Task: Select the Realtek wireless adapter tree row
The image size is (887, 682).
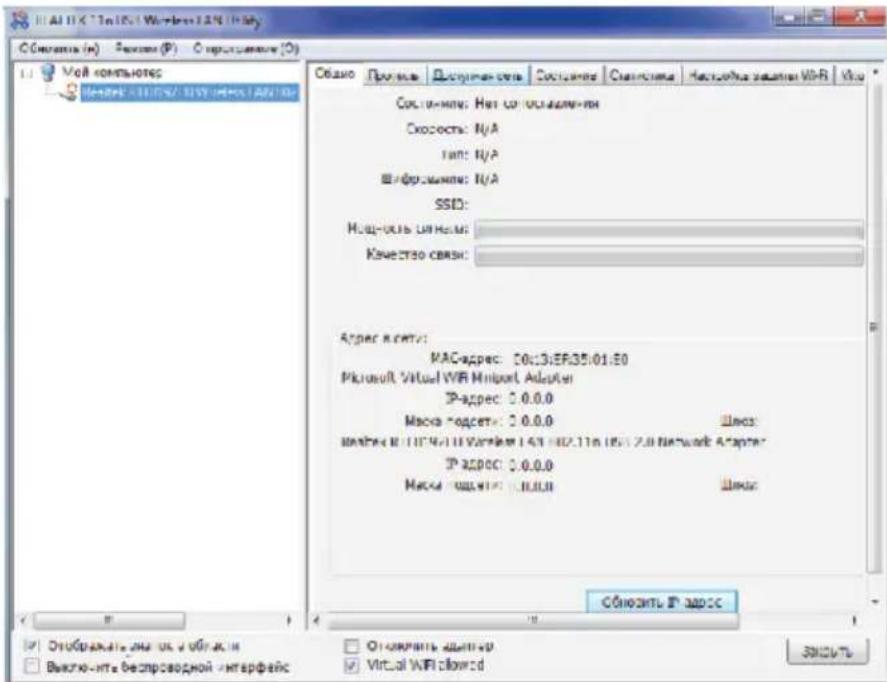Action: click(x=190, y=92)
